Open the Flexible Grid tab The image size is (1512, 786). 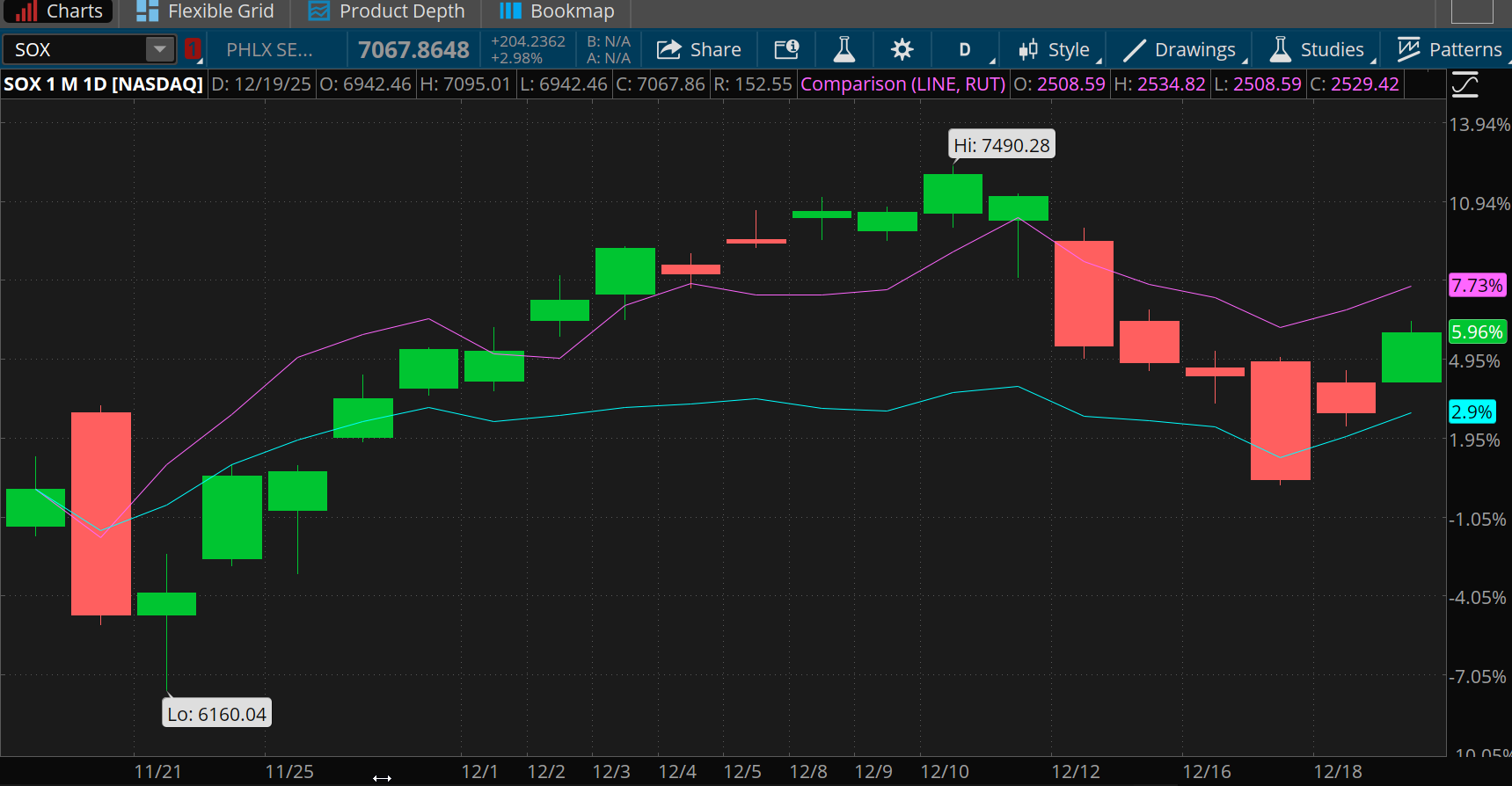coord(206,11)
